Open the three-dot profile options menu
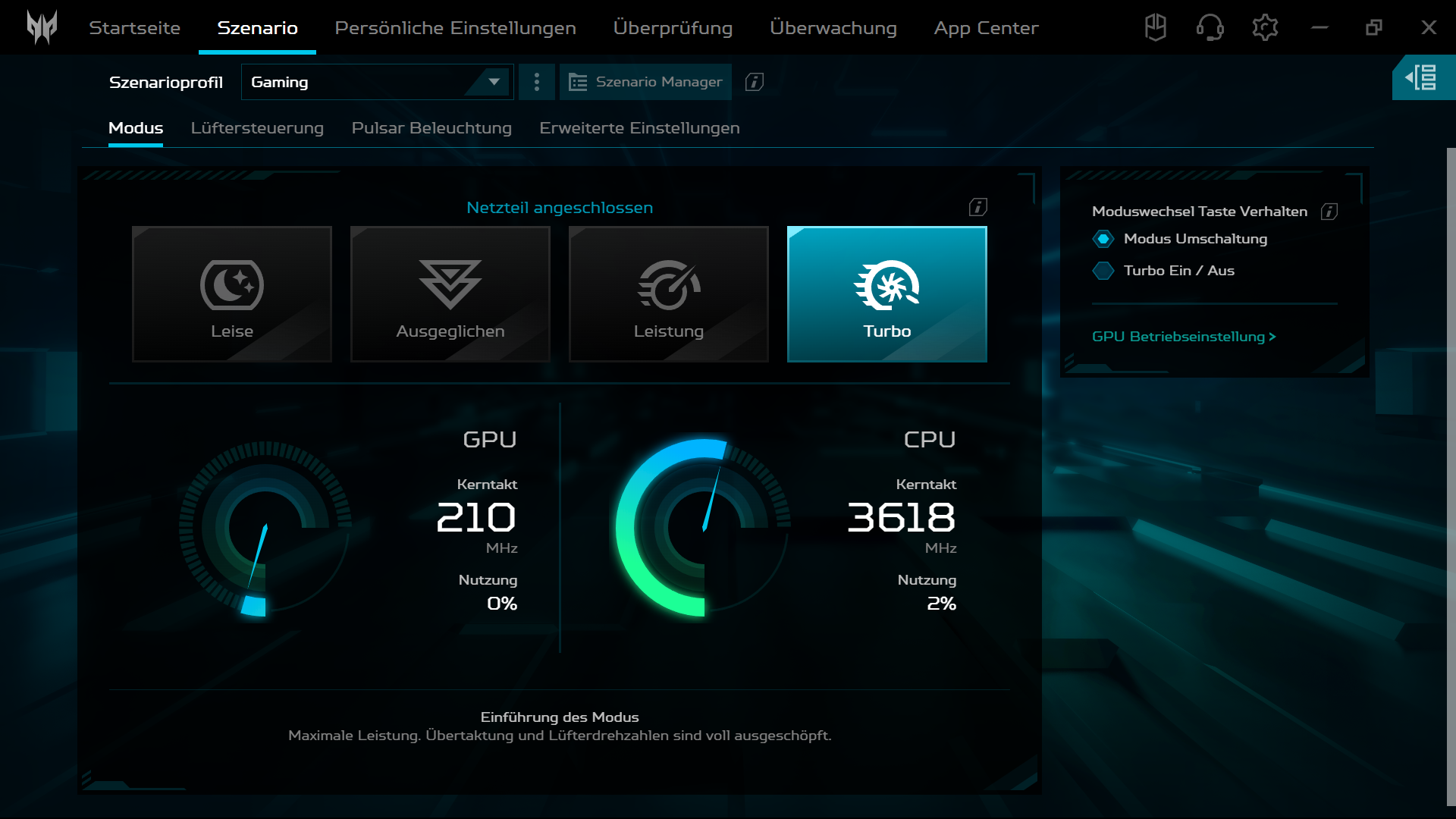 [x=537, y=82]
